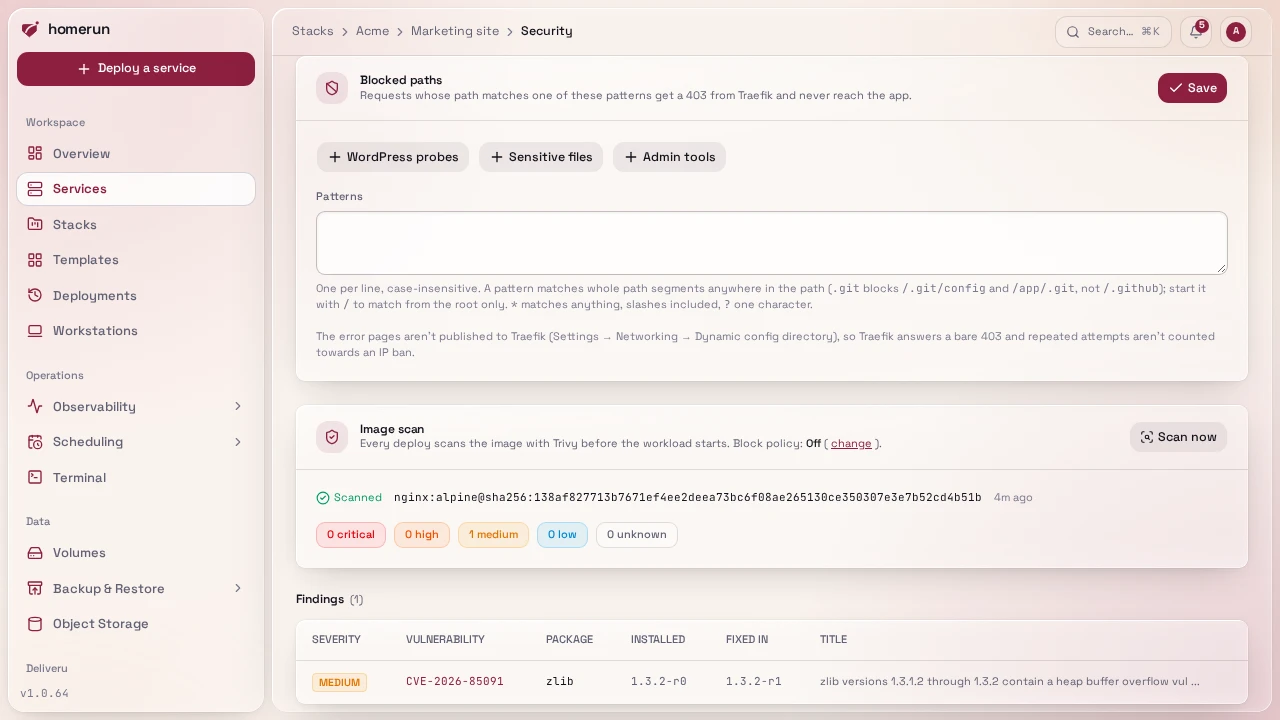Click Scan now button
1280x720 pixels.
click(x=1179, y=437)
